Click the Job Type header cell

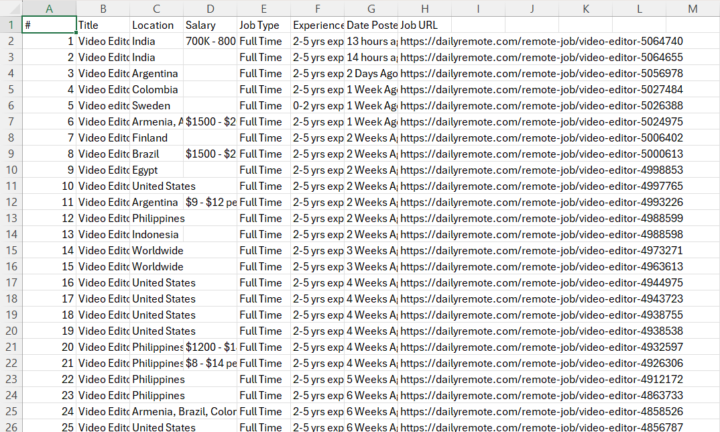[x=264, y=25]
